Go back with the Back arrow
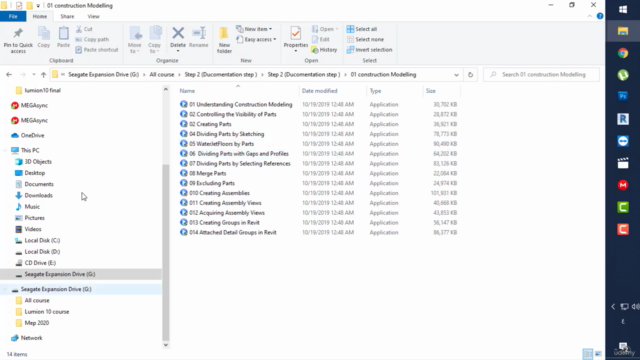This screenshot has height=360, width=640. tap(9, 75)
